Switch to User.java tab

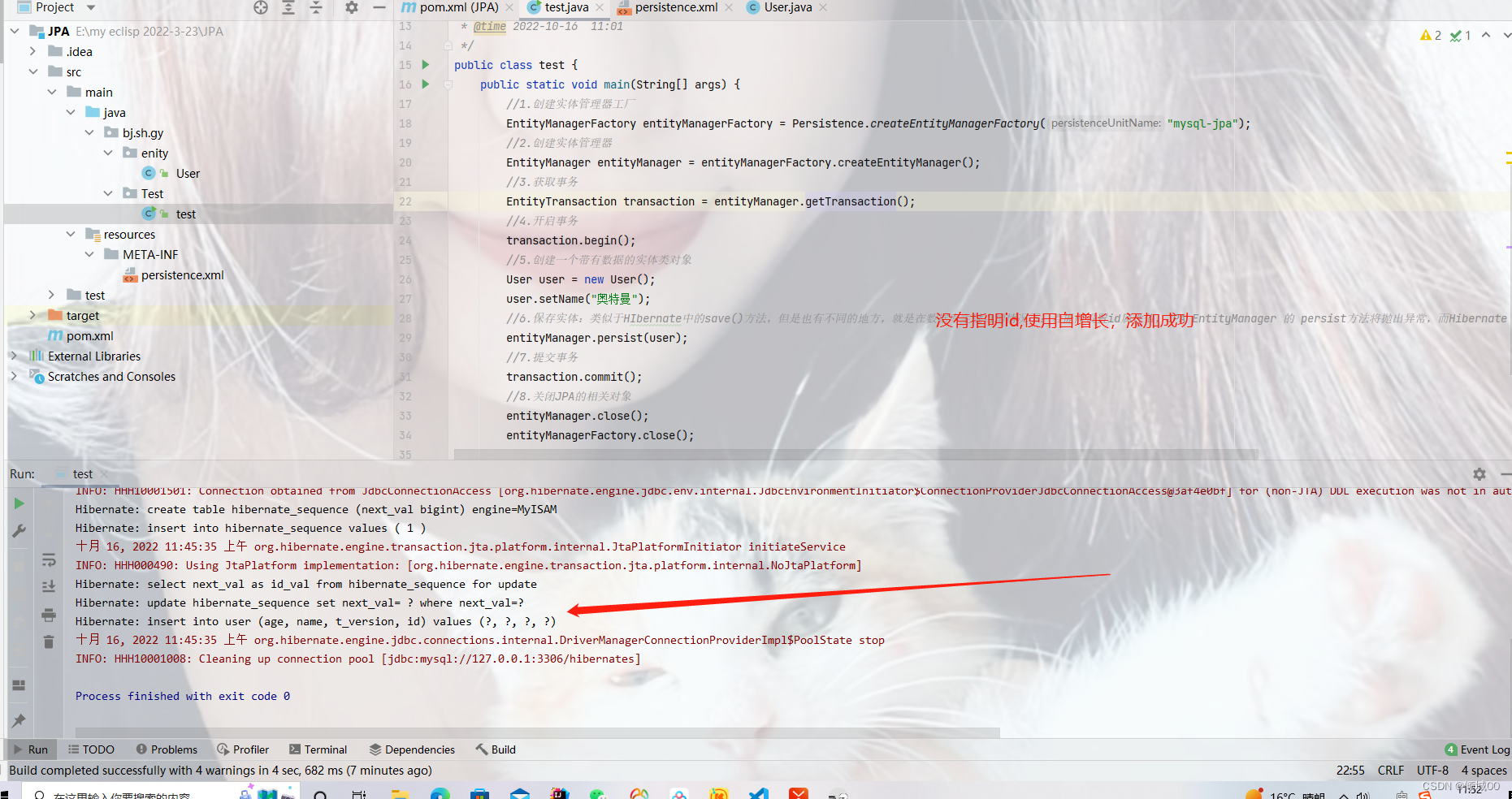tap(779, 7)
